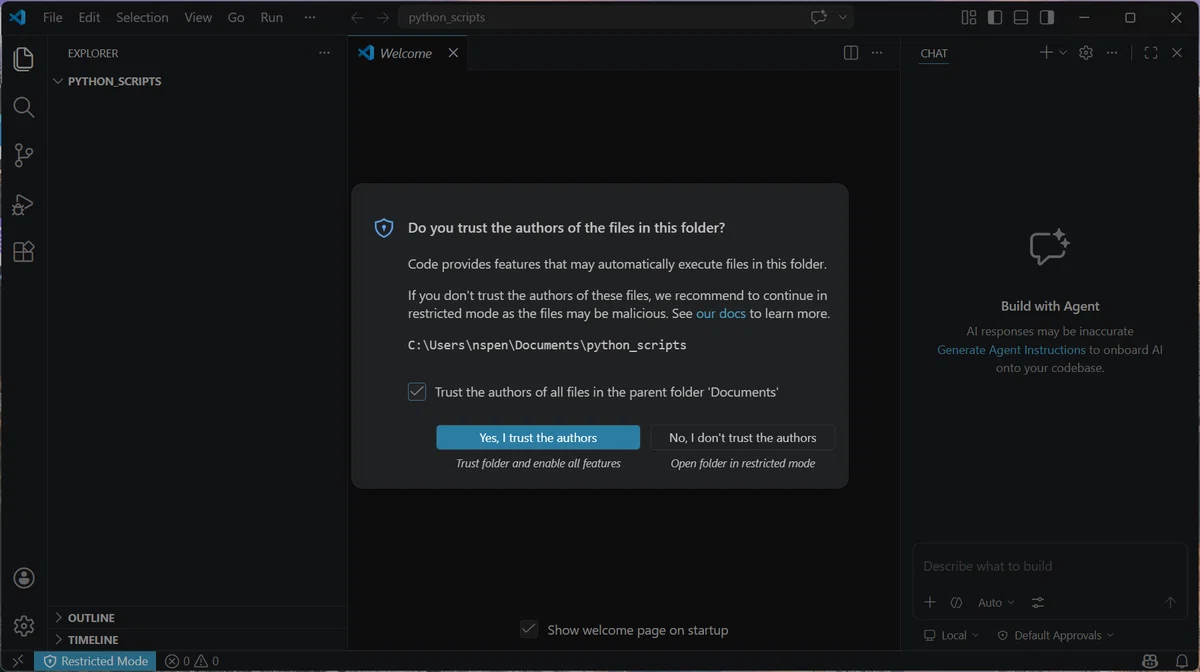
Task: Click the VS Code logo in title bar
Action: 17,18
